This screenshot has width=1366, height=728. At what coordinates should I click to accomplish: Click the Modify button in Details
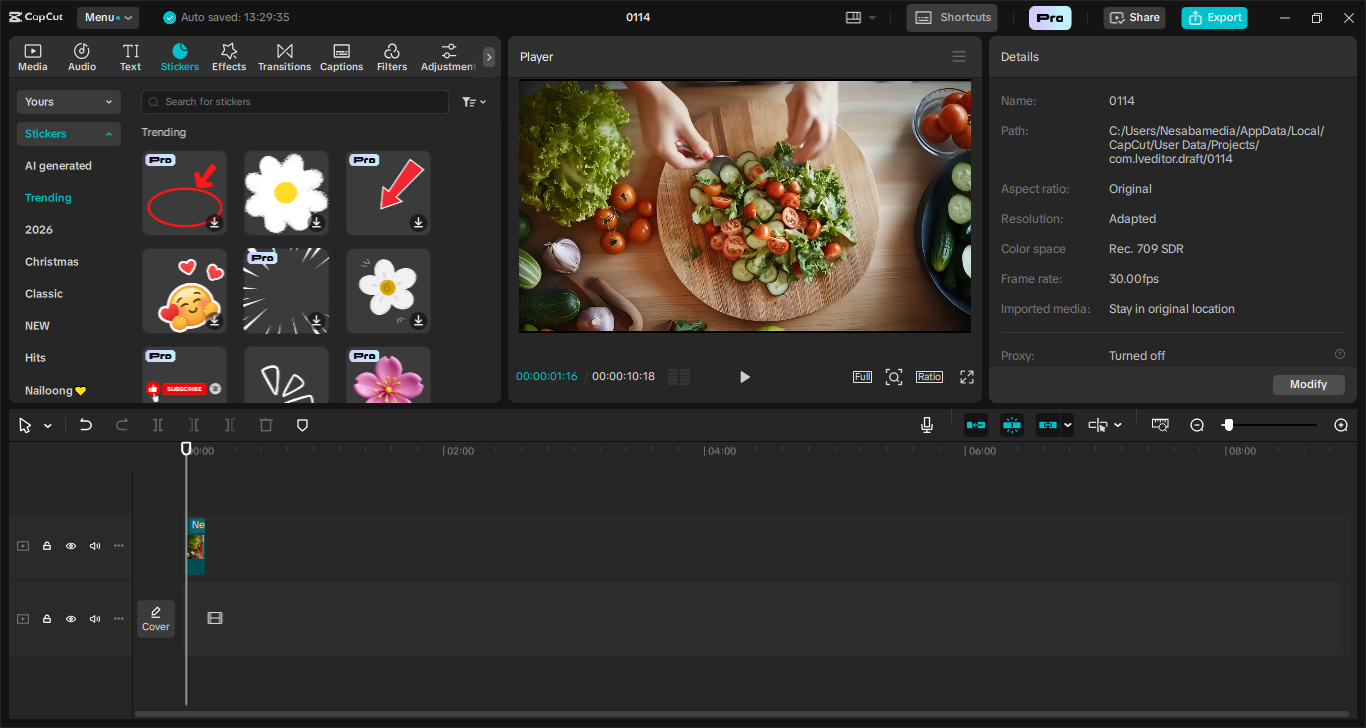click(x=1308, y=385)
